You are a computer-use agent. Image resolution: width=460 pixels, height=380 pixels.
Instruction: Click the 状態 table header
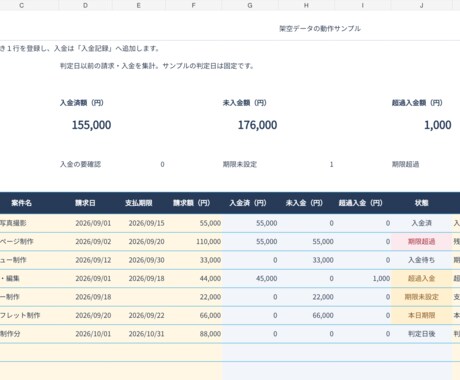click(421, 203)
